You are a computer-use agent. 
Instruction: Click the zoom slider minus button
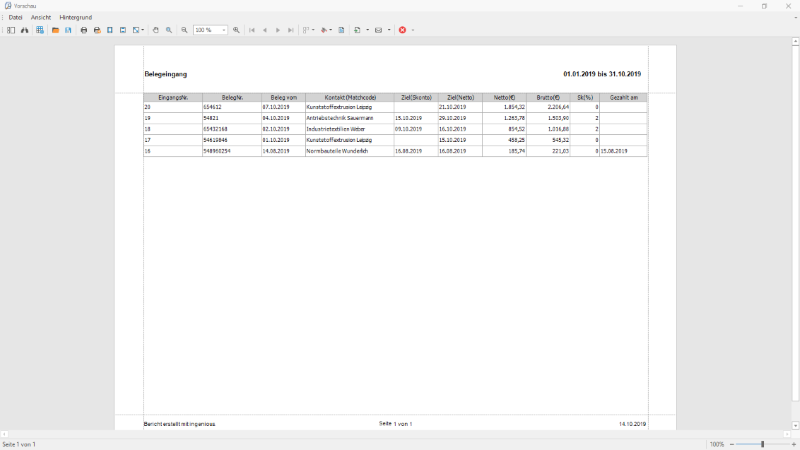[x=732, y=444]
